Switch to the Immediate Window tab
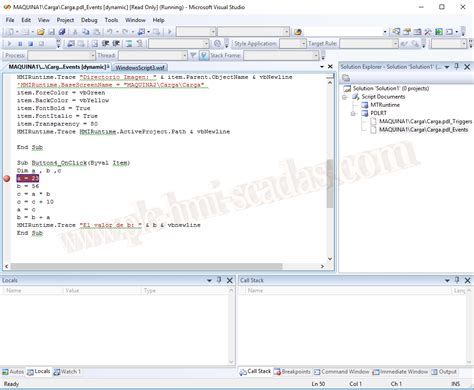474x390 pixels. pos(400,371)
